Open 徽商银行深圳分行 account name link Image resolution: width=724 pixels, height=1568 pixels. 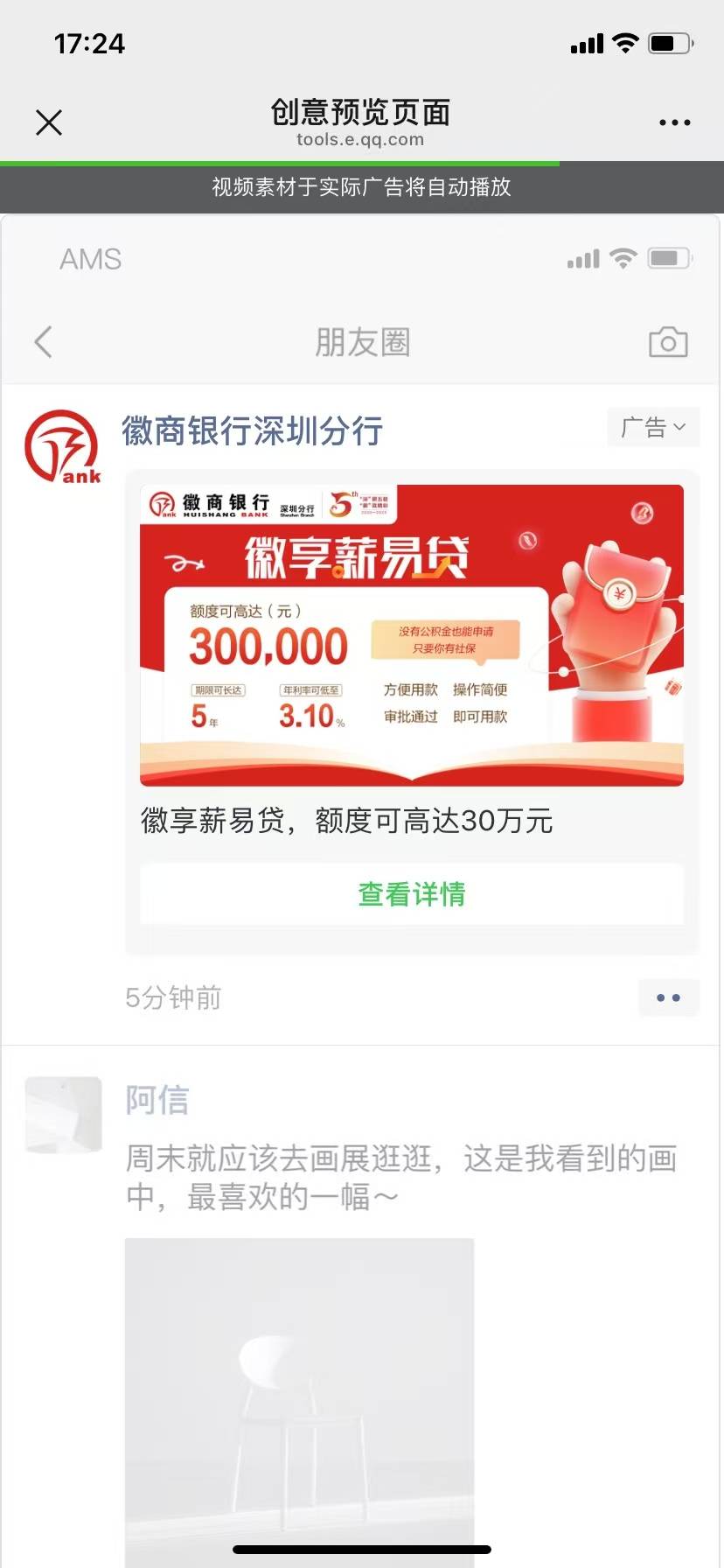click(252, 430)
